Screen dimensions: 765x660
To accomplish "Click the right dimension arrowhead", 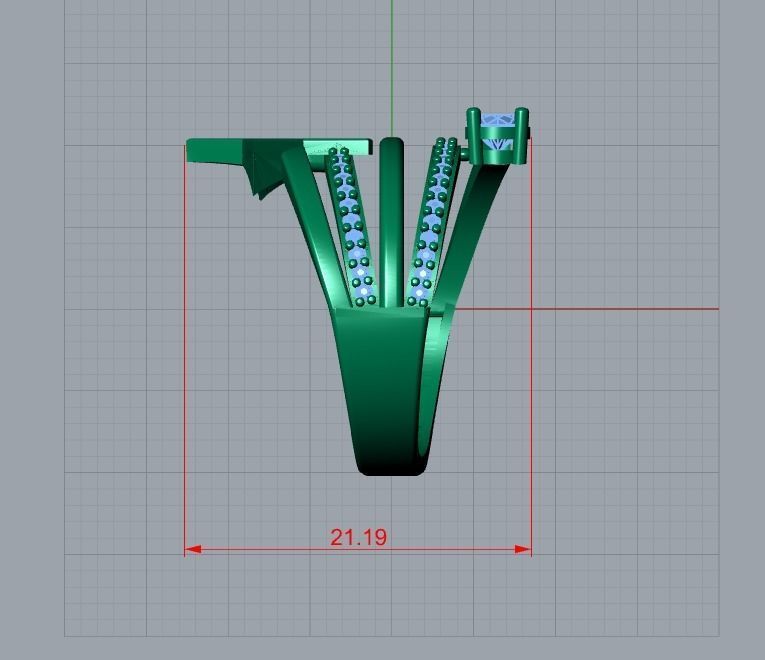I will tap(523, 549).
